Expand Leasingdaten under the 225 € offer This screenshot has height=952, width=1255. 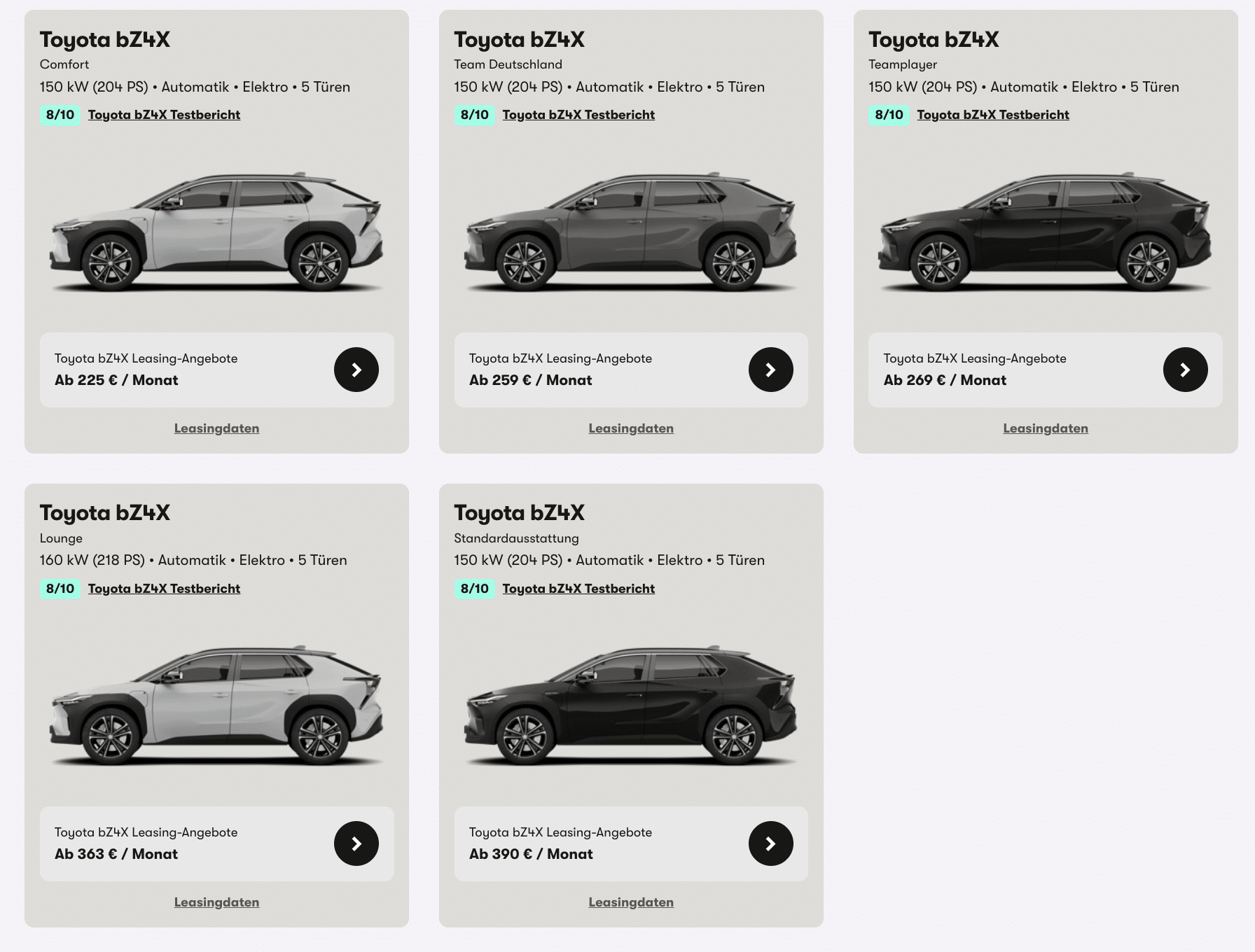coord(216,428)
